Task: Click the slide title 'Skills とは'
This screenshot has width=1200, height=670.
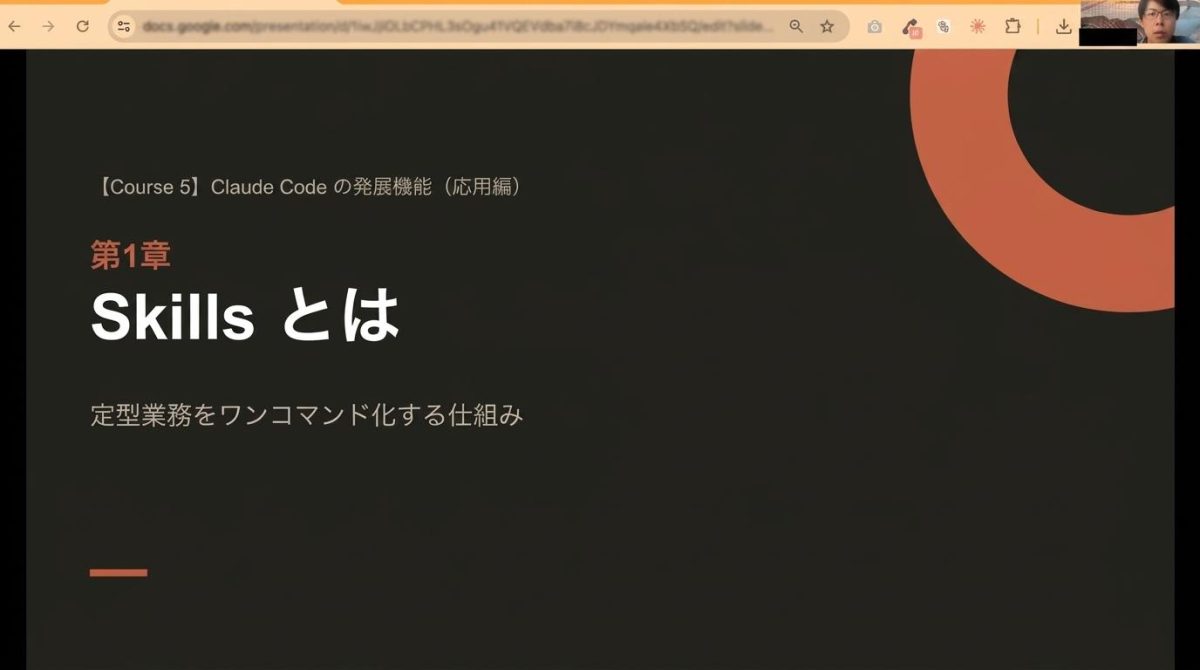Action: click(x=245, y=316)
